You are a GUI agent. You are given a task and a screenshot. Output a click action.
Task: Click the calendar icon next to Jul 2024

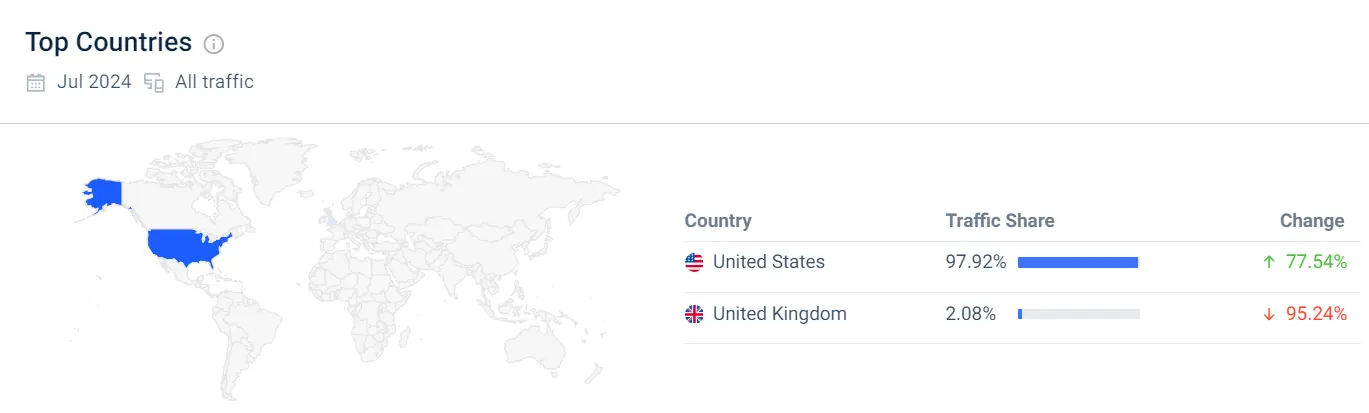(x=36, y=83)
